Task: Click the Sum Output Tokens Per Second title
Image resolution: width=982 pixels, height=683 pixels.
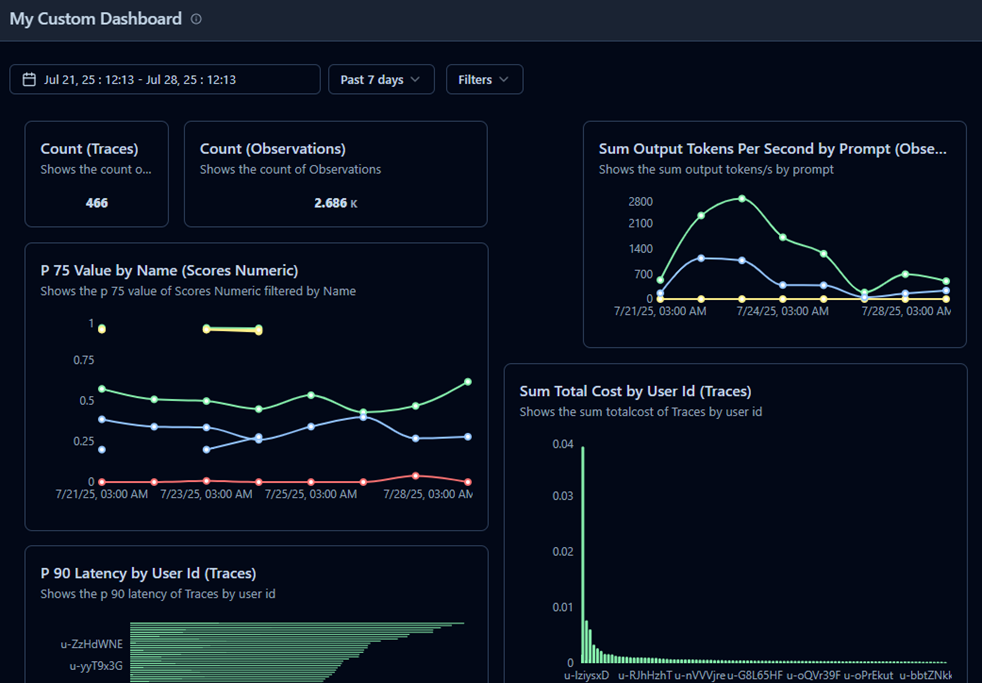Action: point(772,149)
